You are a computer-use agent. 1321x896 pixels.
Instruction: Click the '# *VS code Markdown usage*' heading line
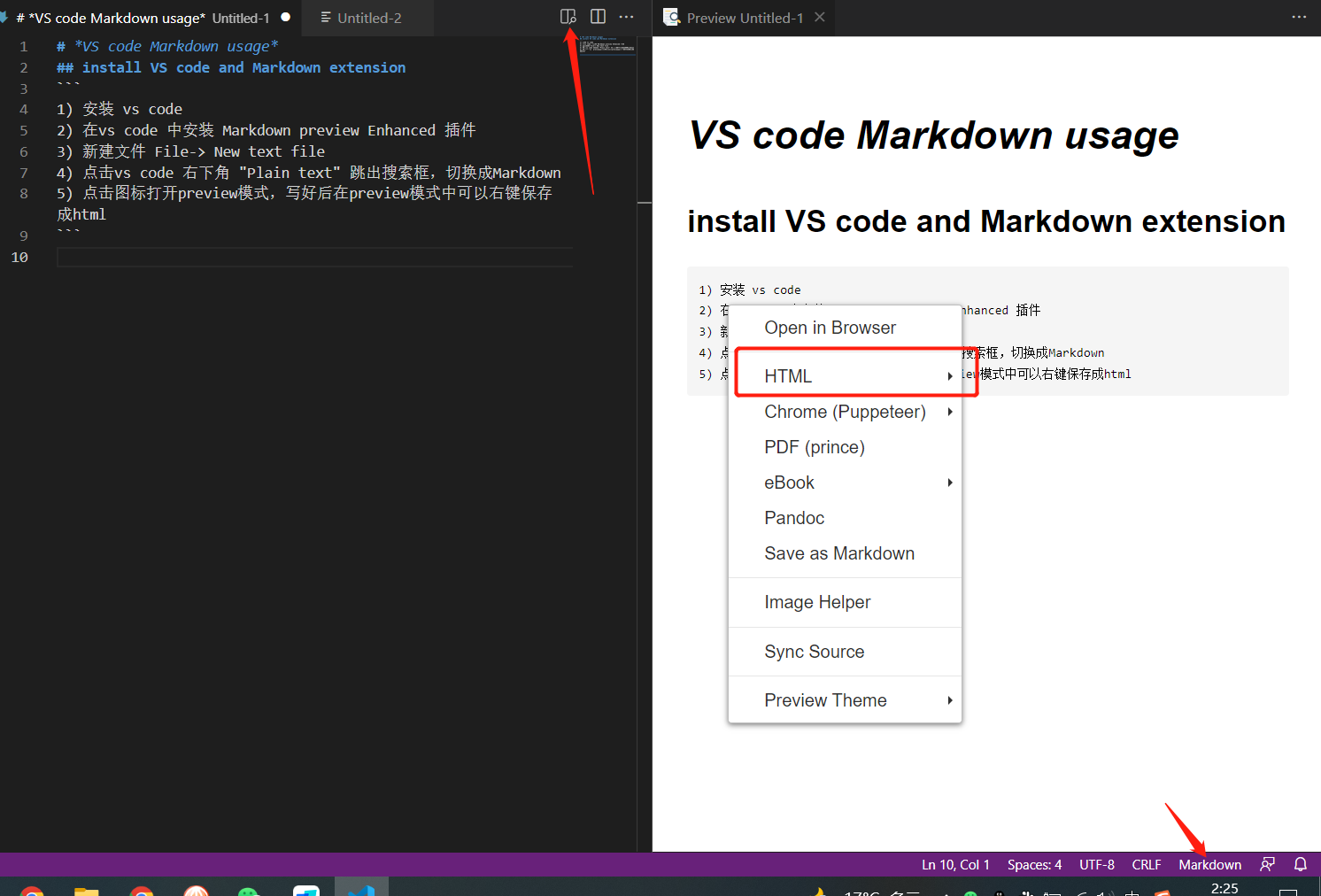[x=167, y=46]
